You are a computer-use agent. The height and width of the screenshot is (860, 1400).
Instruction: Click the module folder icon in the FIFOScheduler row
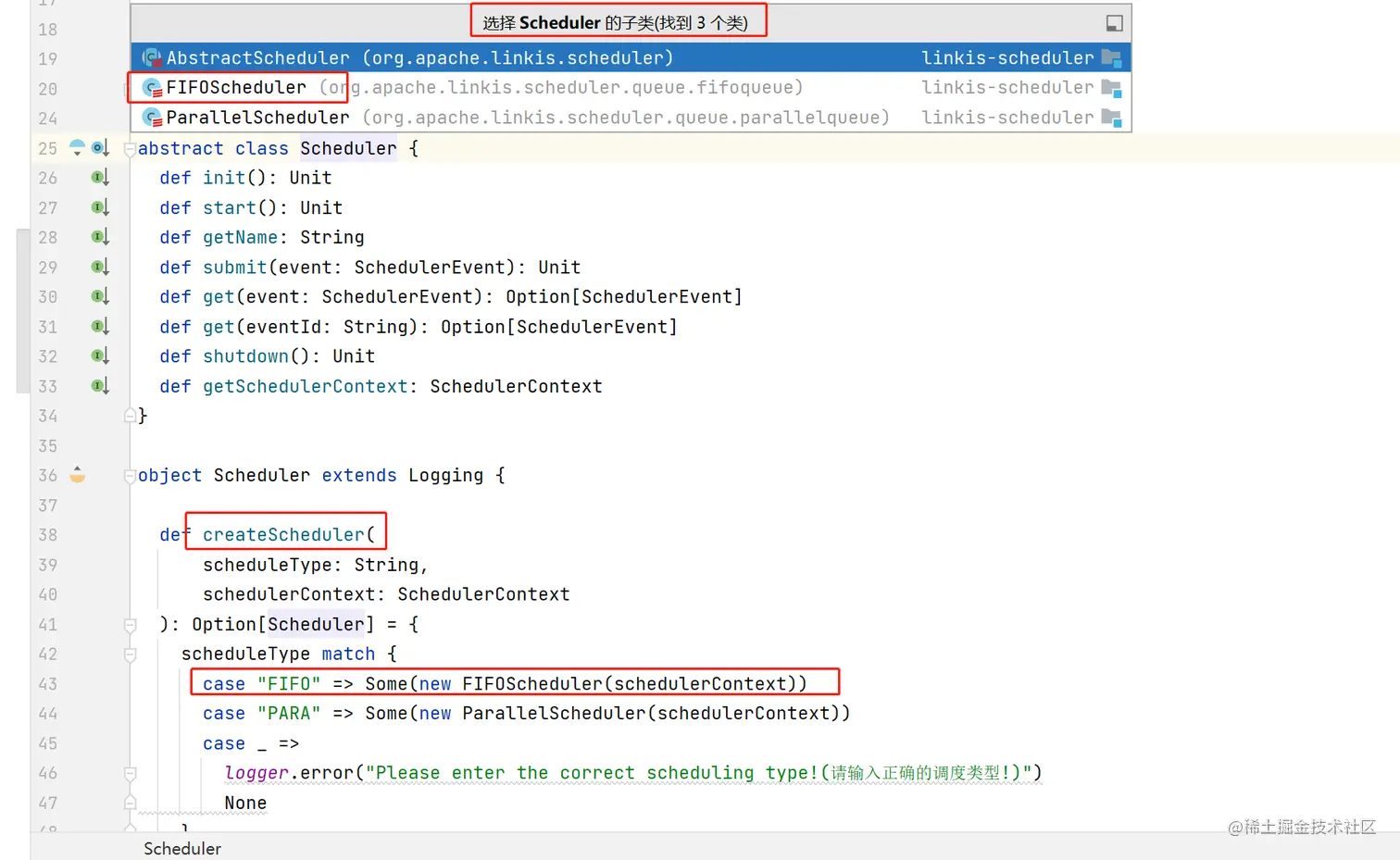(1111, 88)
